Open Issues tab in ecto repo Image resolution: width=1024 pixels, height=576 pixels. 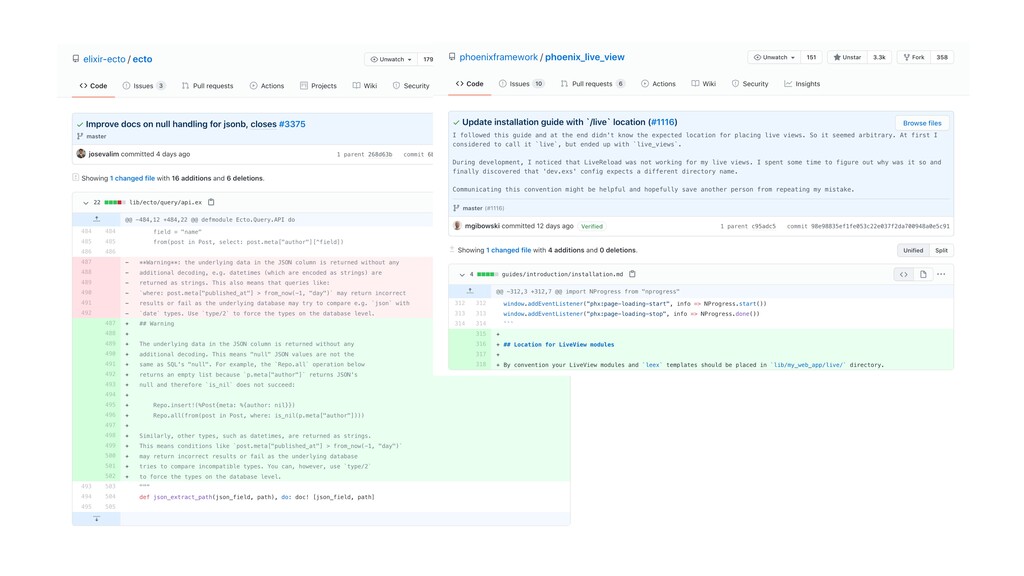click(144, 86)
